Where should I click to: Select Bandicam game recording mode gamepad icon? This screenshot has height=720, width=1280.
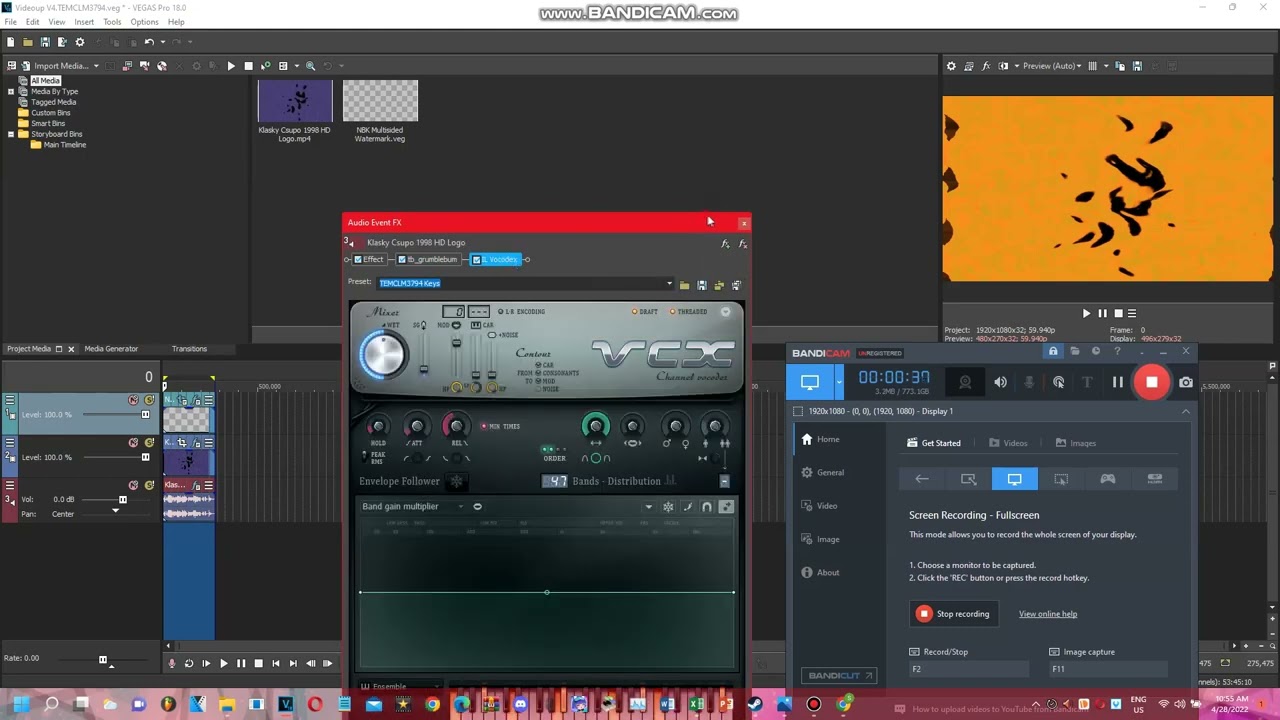pyautogui.click(x=1108, y=479)
